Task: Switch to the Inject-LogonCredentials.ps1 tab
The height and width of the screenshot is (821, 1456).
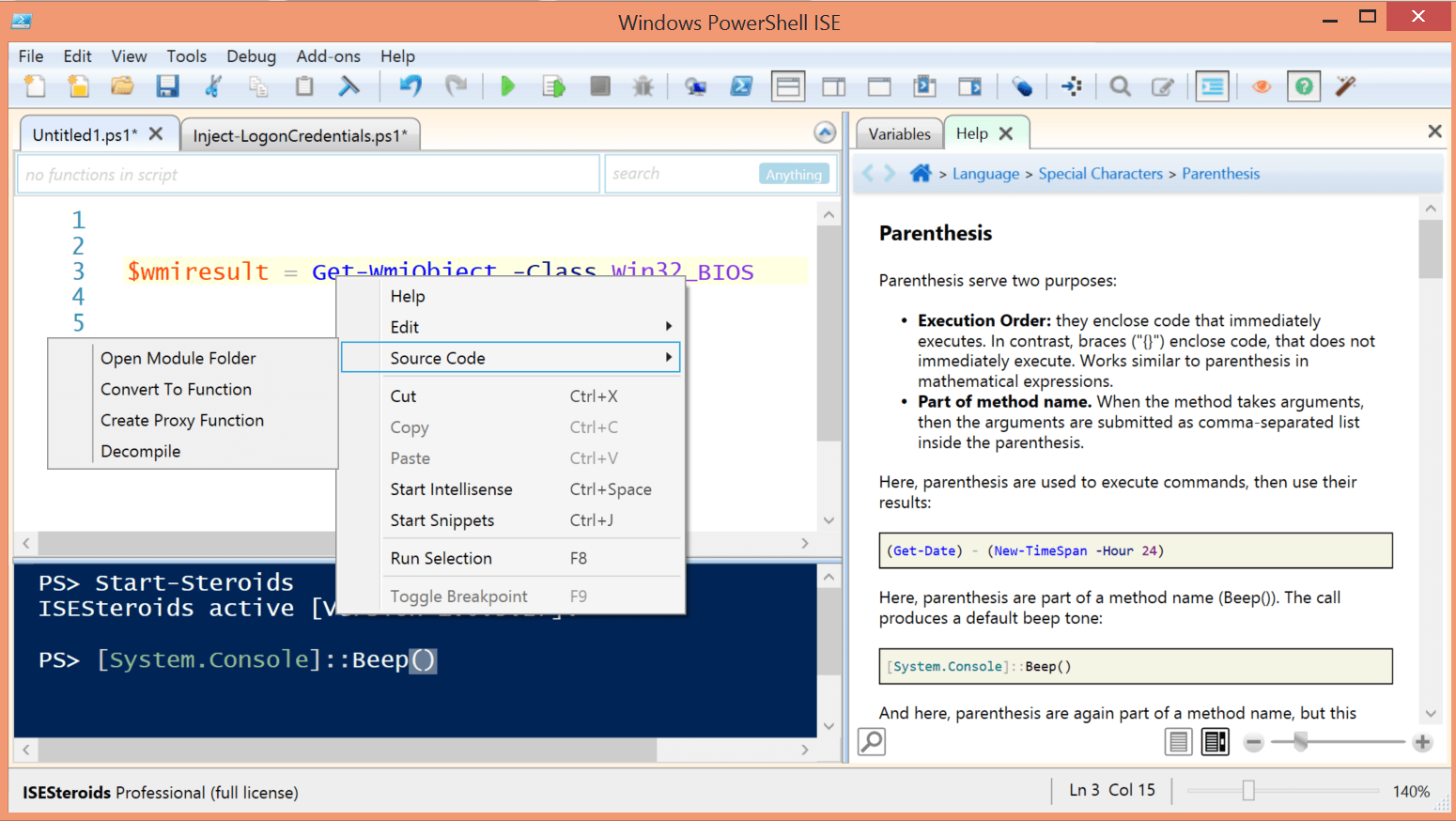Action: (x=300, y=135)
